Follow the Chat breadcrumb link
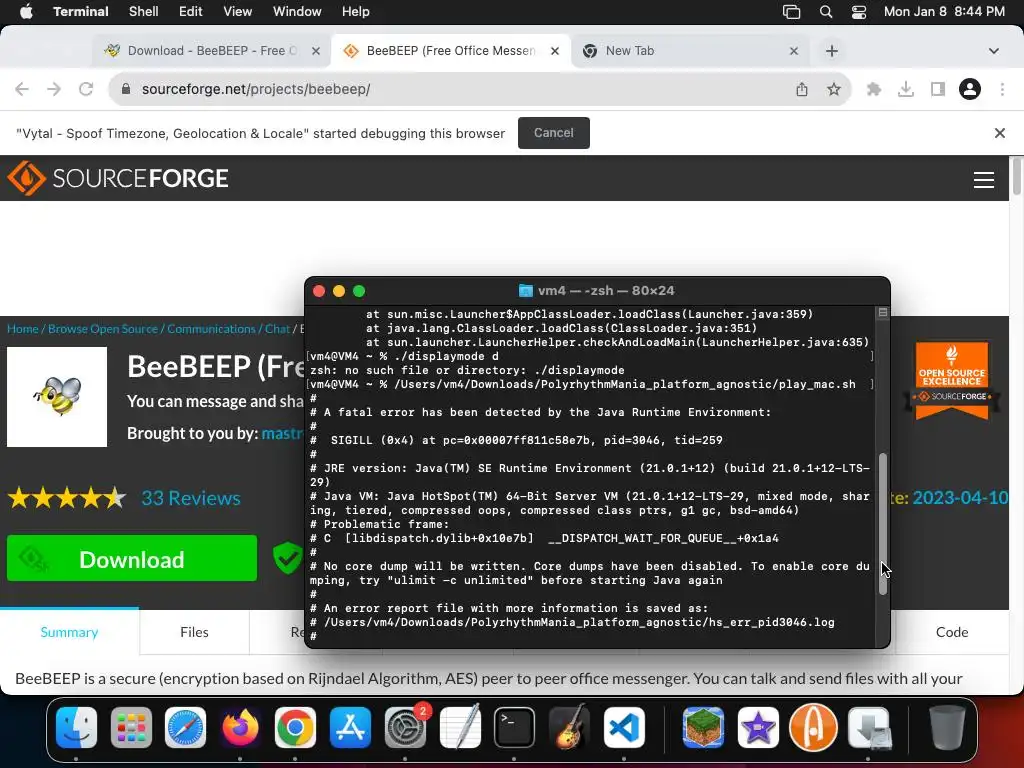Screen dimensions: 1024x768 (277, 329)
